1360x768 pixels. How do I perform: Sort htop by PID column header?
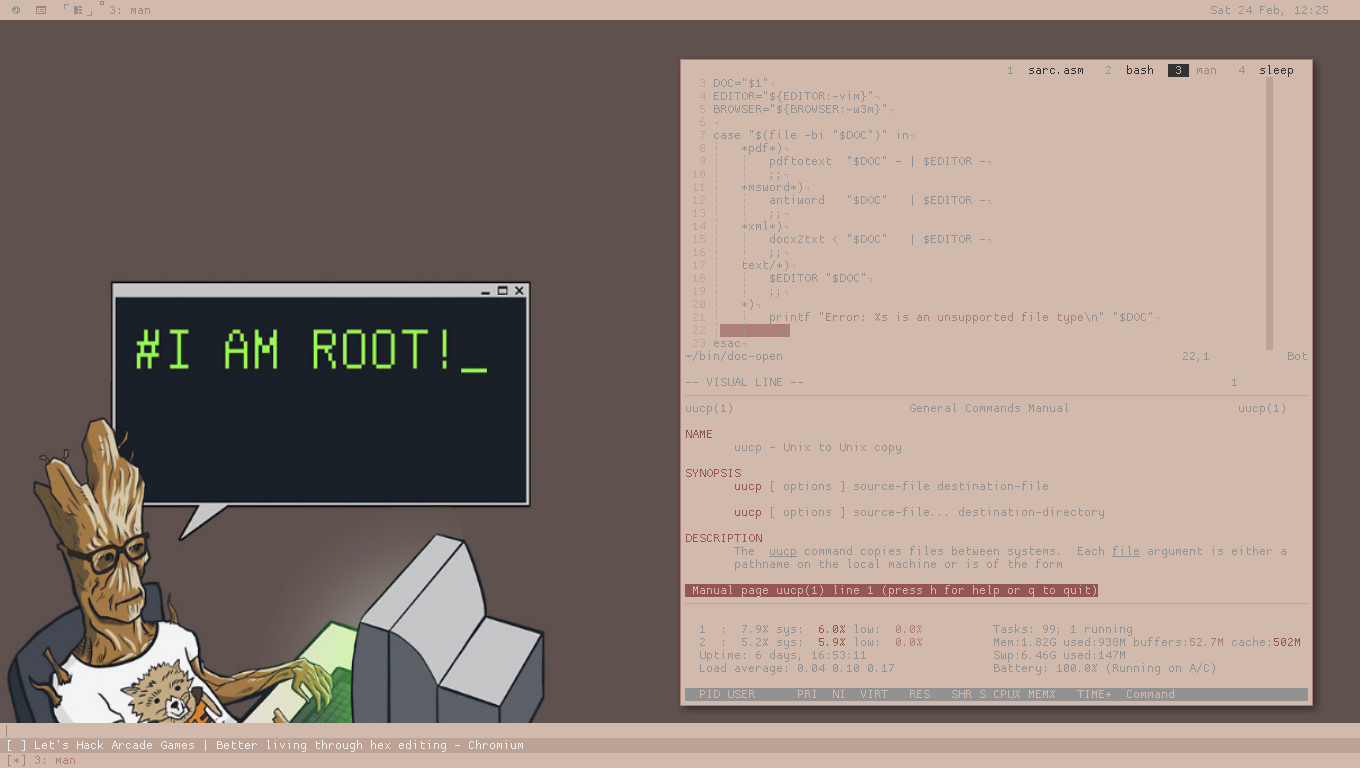tap(709, 694)
